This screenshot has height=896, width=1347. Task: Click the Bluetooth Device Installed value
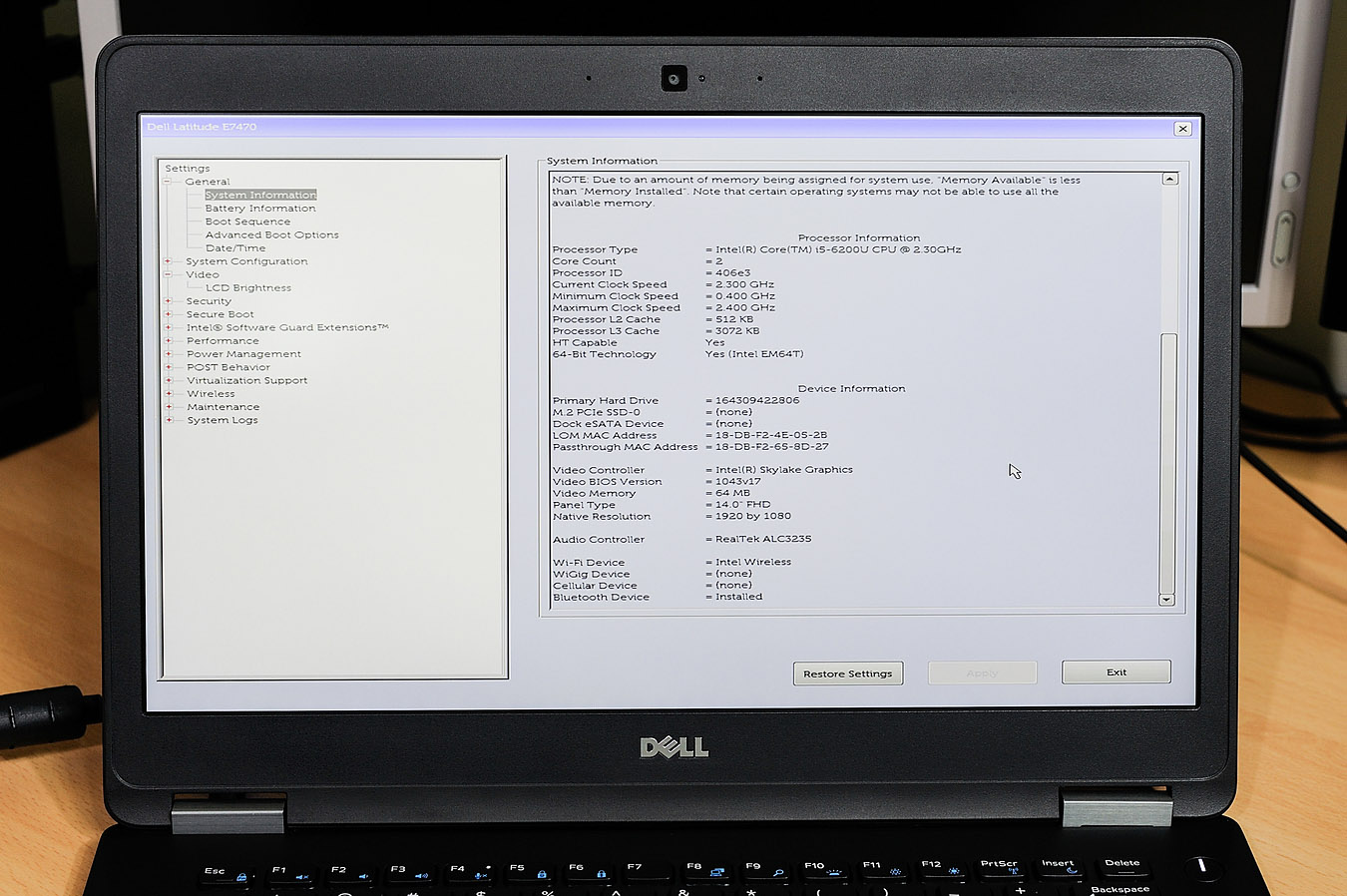[x=739, y=597]
